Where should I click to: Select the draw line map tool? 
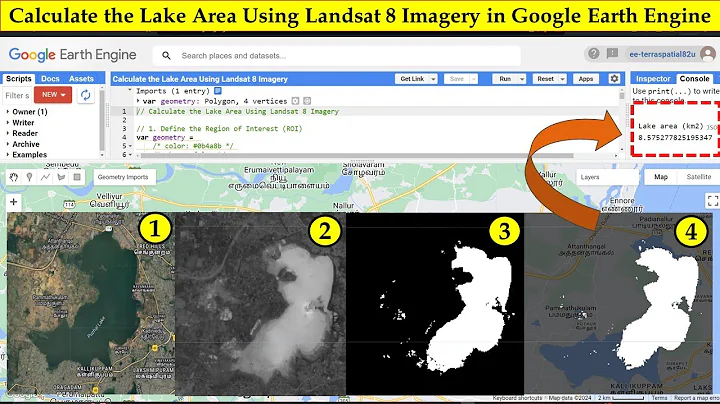pos(45,177)
